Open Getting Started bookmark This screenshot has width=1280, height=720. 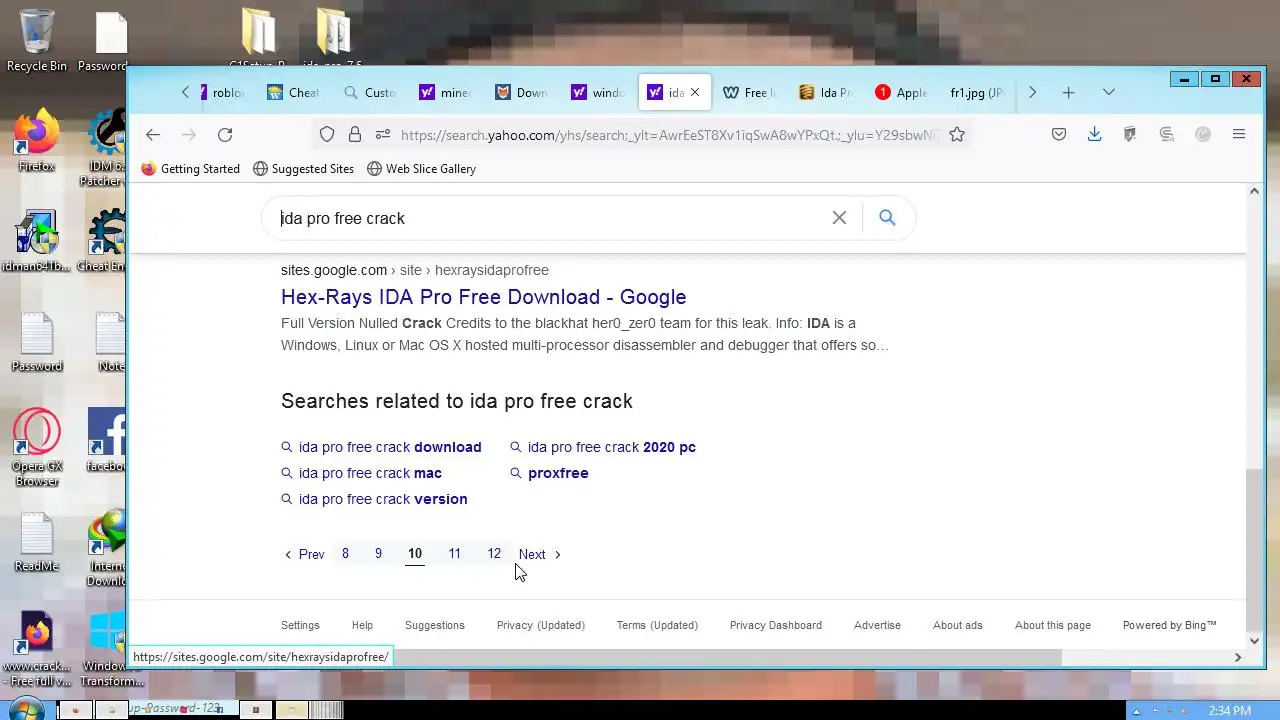(x=190, y=169)
